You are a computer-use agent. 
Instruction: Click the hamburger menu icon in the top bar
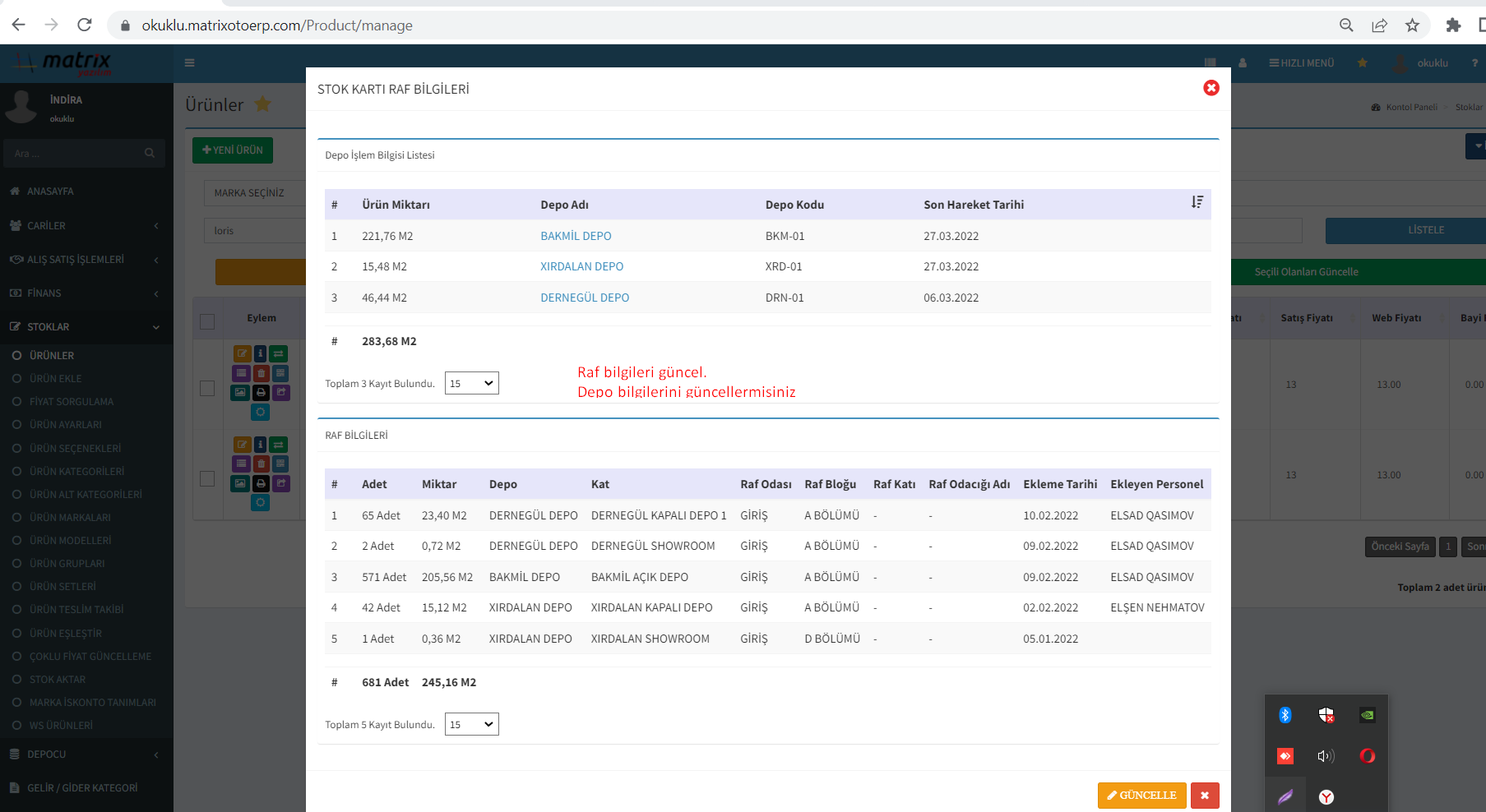click(x=190, y=63)
